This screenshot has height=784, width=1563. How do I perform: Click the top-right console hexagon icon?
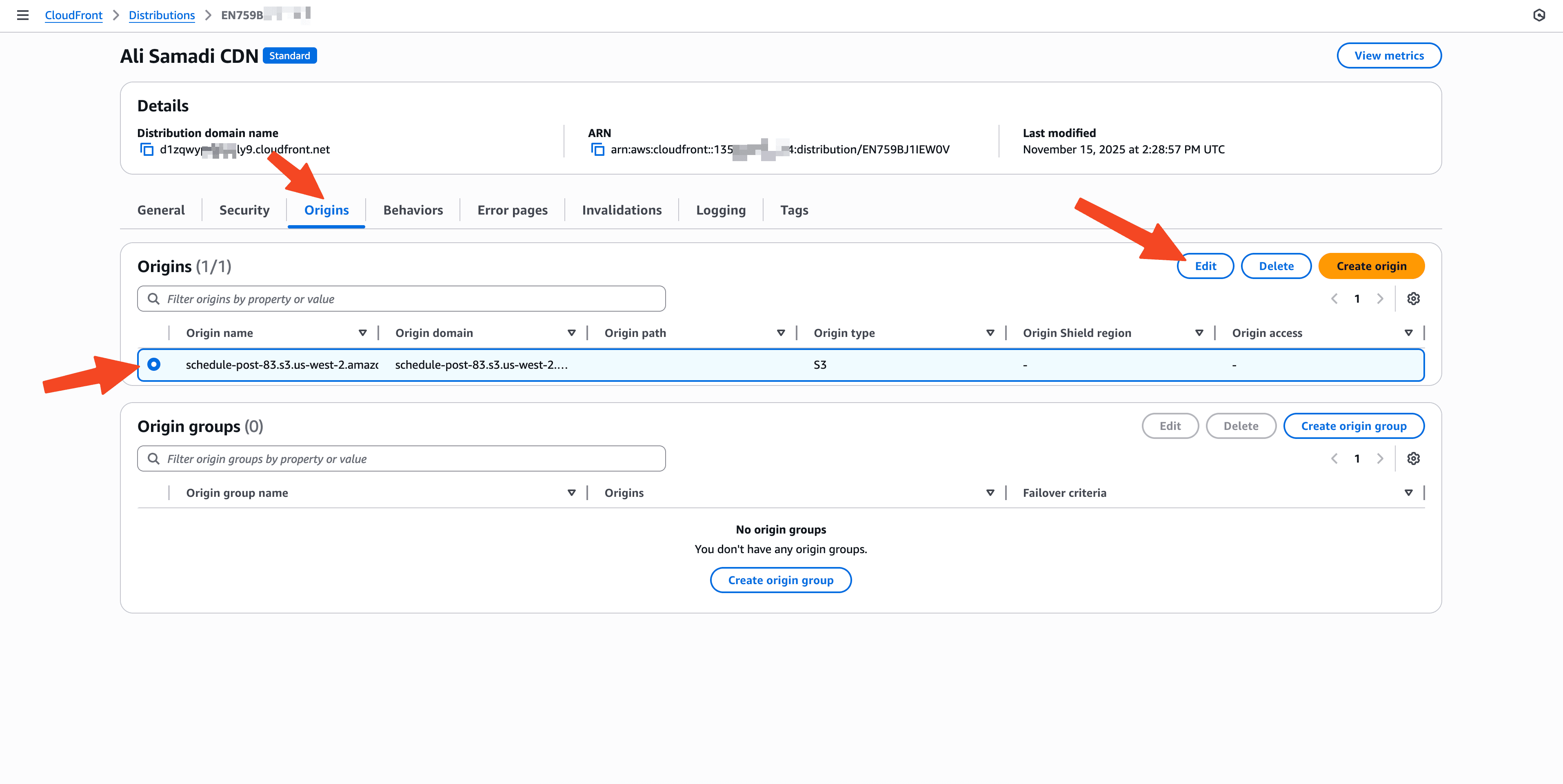(1539, 15)
